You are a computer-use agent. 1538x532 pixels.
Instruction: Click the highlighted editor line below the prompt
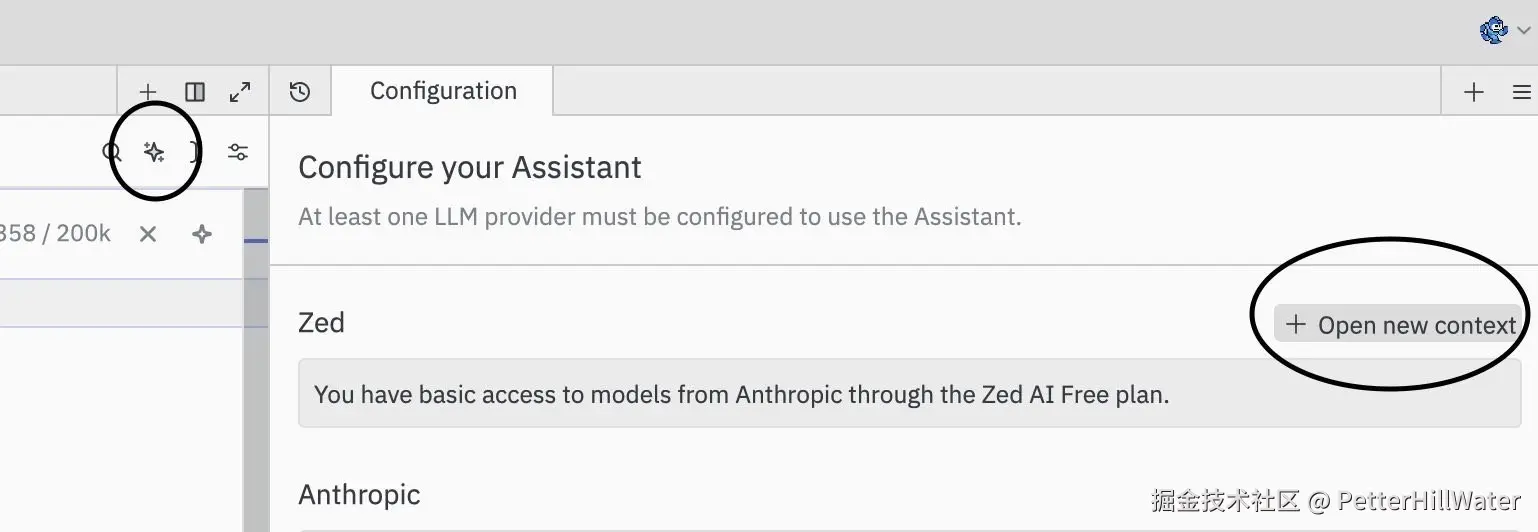tap(120, 303)
